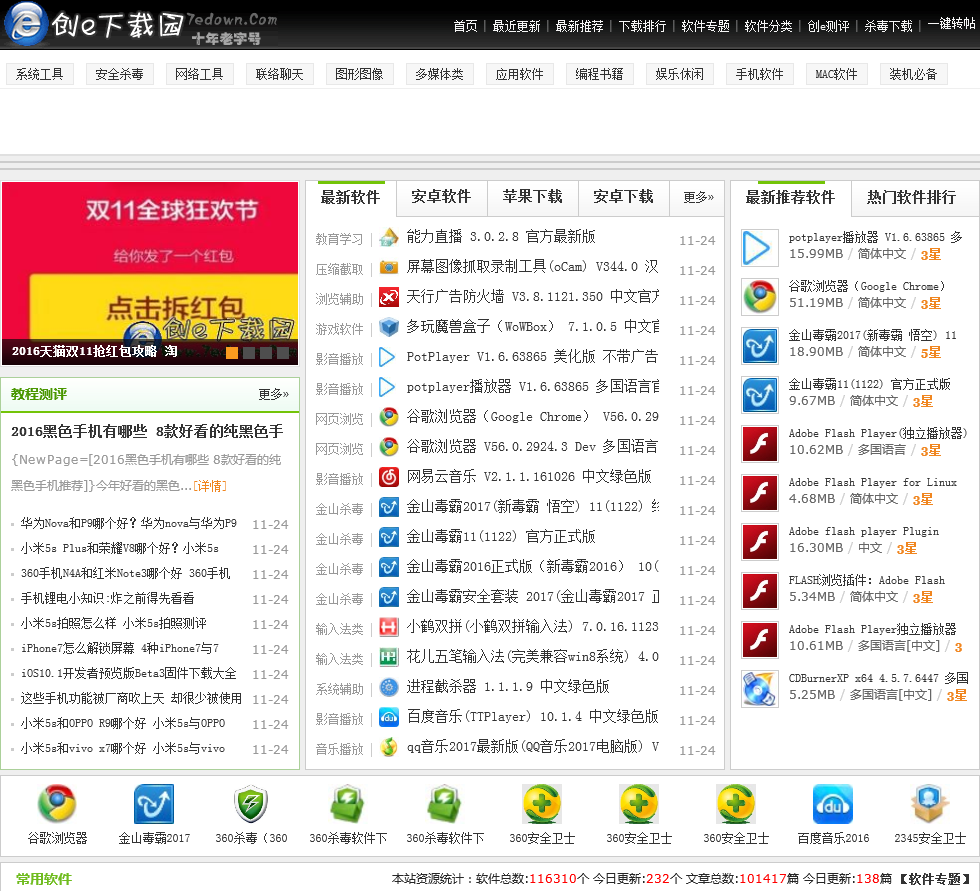980x891 pixels.
Task: Click the 百度音乐 TTPlayer icon in list
Action: [x=389, y=717]
